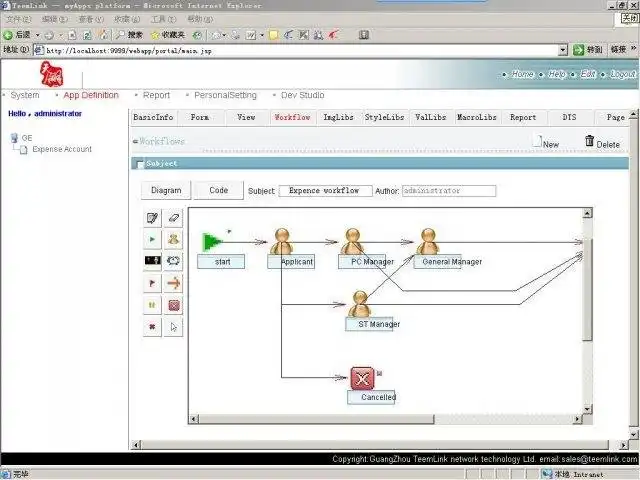Viewport: 640px width, 480px height.
Task: Click the PC Manager person node icon
Action: pyautogui.click(x=353, y=242)
